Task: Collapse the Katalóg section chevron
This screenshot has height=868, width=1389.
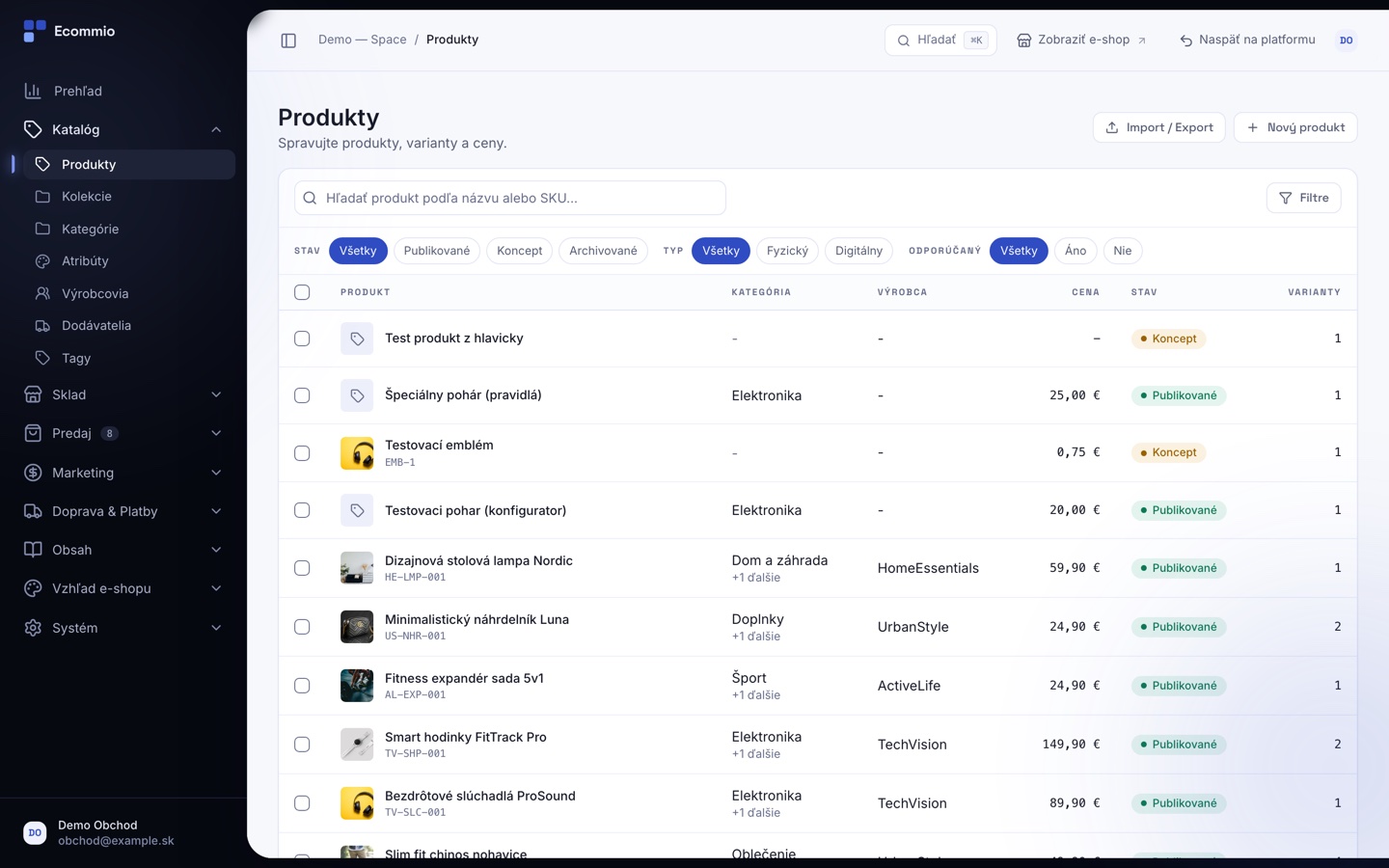Action: (216, 129)
